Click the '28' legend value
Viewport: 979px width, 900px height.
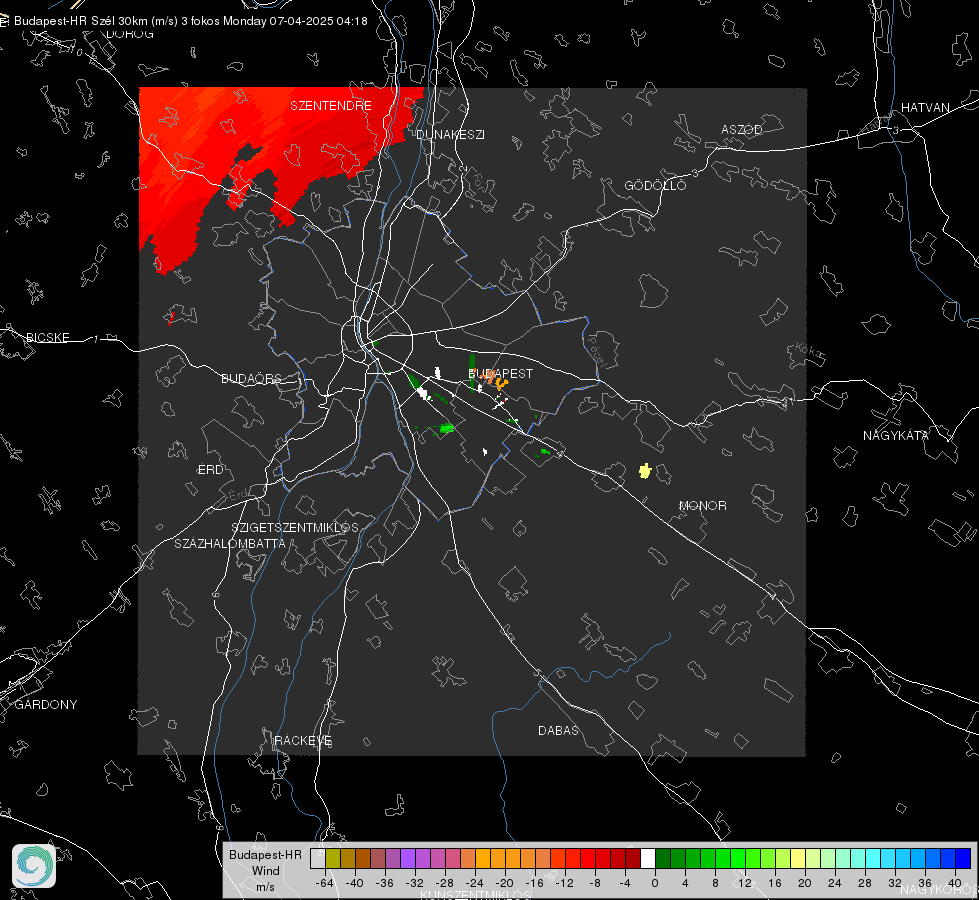click(x=865, y=883)
